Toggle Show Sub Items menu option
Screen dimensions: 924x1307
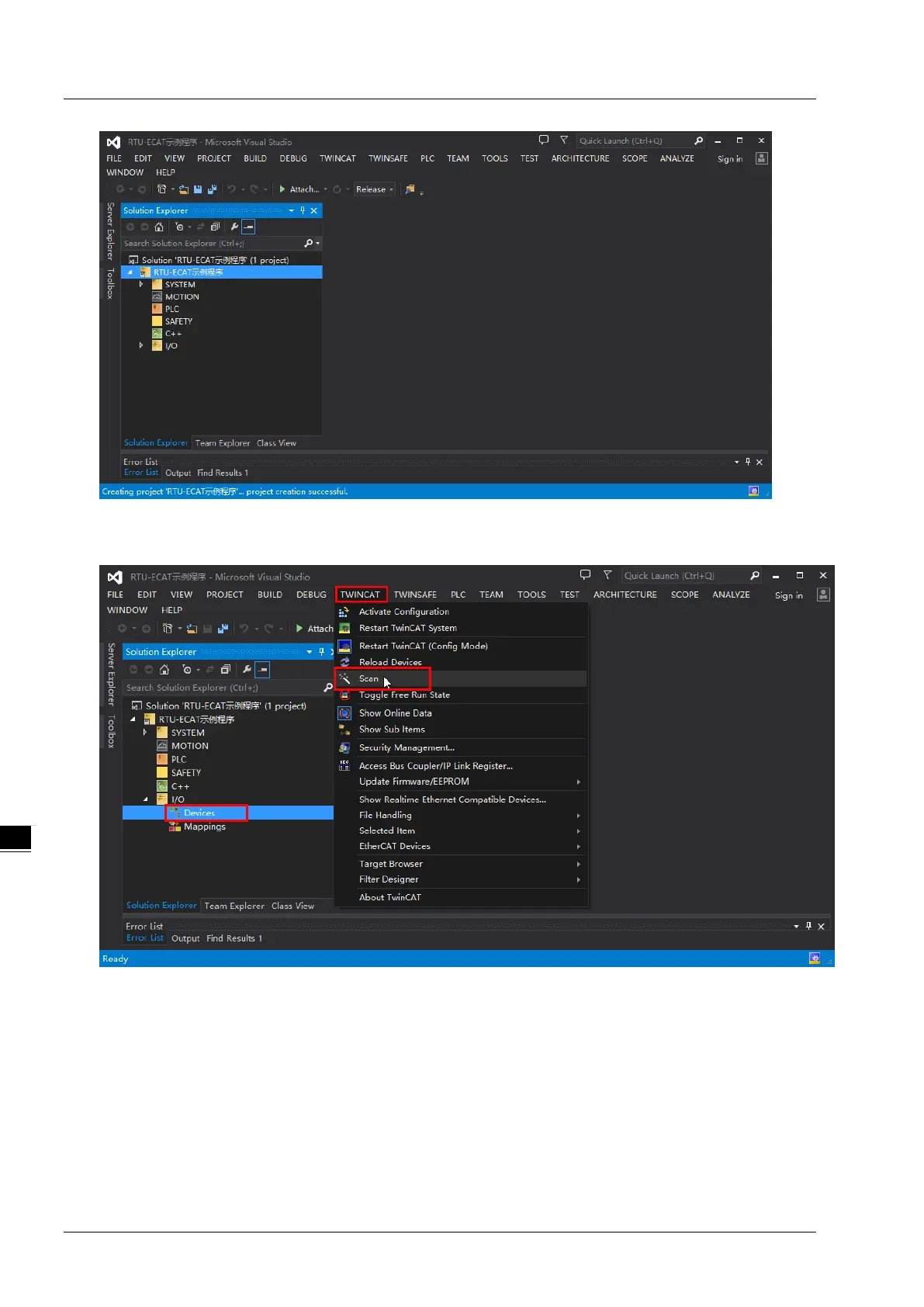[x=392, y=730]
